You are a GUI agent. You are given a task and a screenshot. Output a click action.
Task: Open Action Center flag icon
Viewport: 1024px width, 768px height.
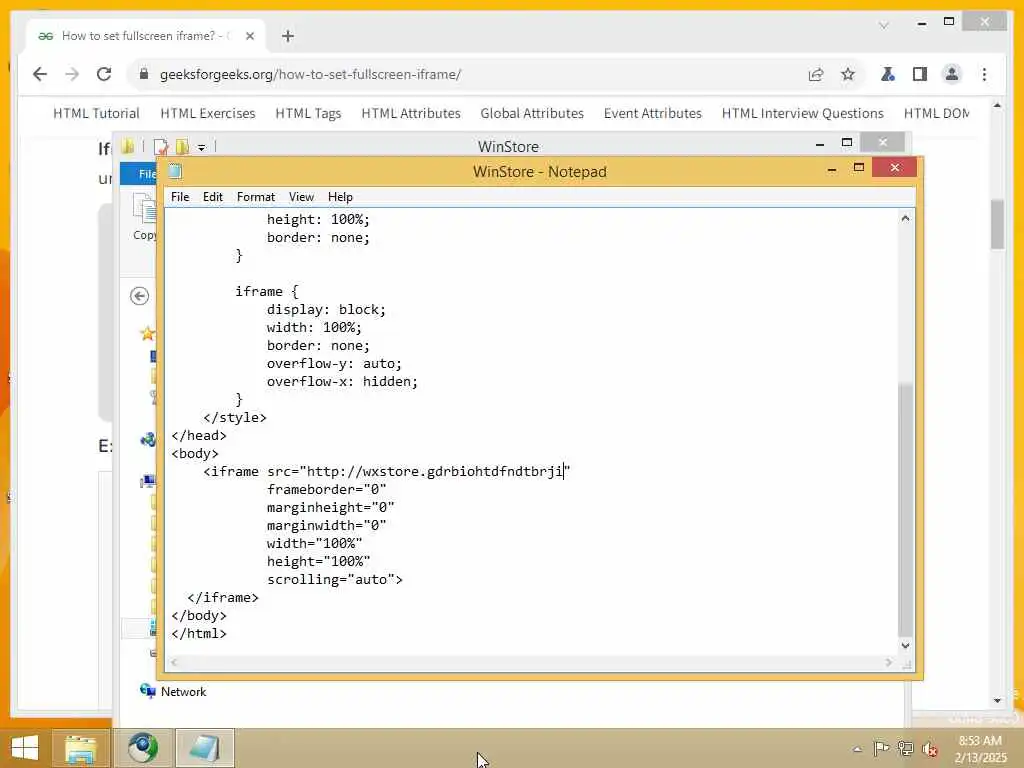coord(881,748)
